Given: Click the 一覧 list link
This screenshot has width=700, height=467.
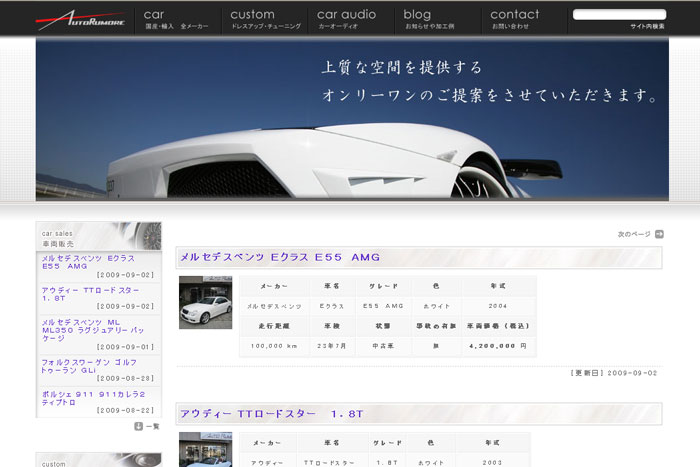Looking at the screenshot, I should (153, 426).
